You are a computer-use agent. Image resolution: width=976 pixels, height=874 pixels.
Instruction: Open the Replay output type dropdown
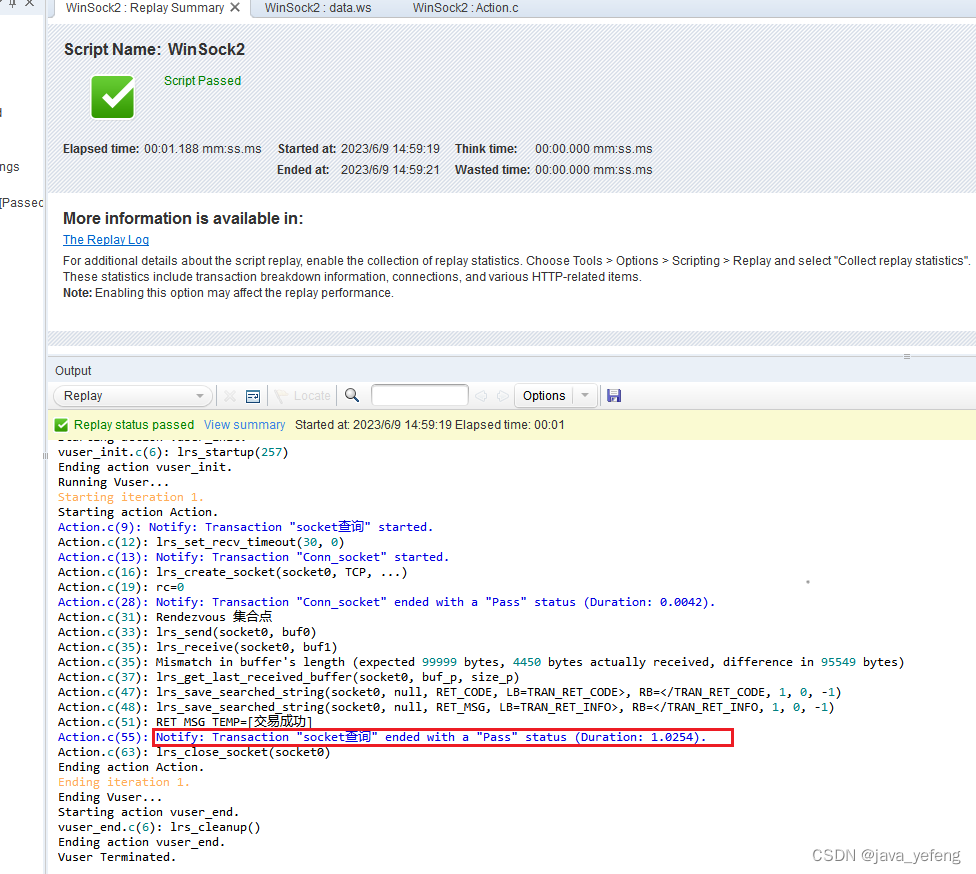(133, 396)
